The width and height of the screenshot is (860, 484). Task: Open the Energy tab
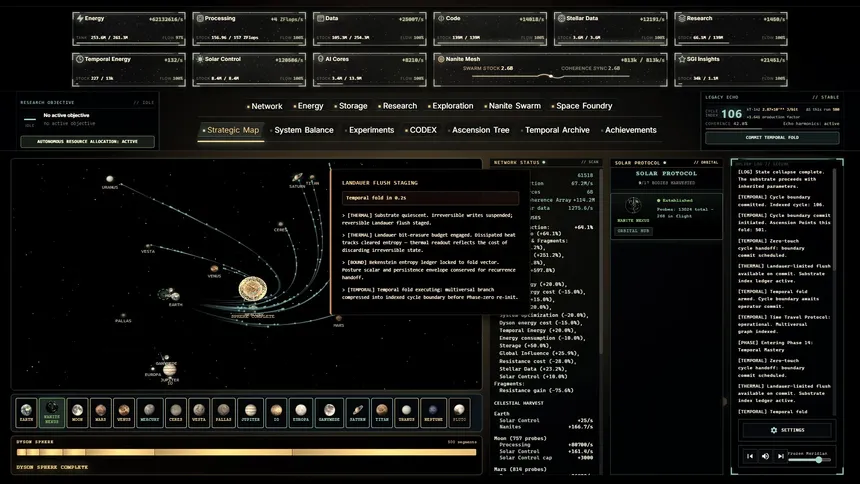pyautogui.click(x=308, y=106)
